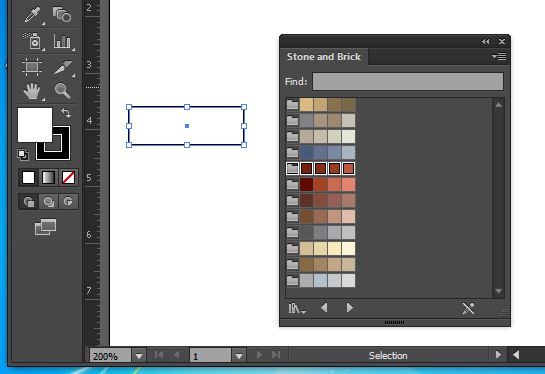
Task: Close the Stone and Brick panel
Action: click(502, 41)
